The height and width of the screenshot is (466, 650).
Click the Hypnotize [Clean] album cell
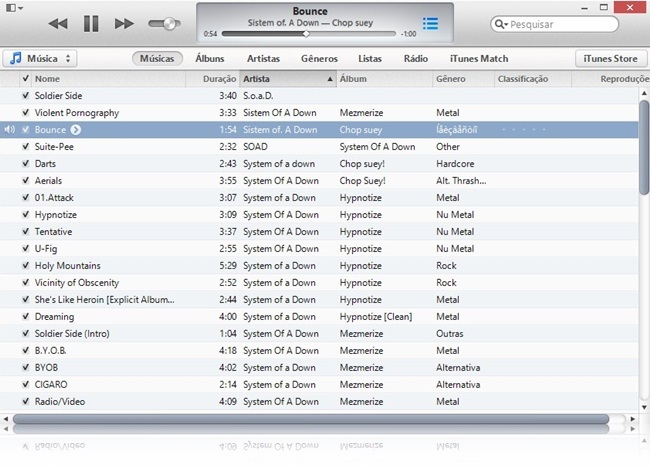376,317
